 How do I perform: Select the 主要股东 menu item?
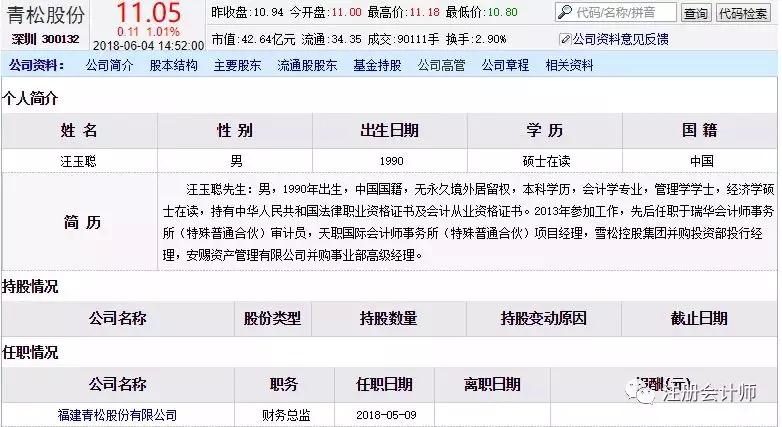pyautogui.click(x=237, y=65)
